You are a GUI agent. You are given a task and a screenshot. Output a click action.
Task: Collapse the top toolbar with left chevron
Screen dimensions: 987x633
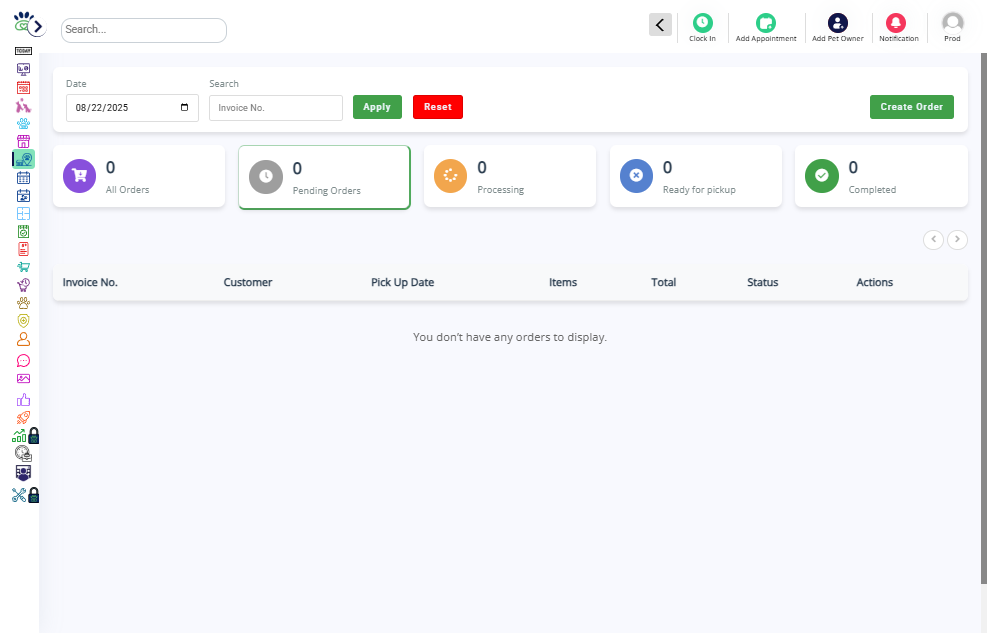click(x=660, y=25)
